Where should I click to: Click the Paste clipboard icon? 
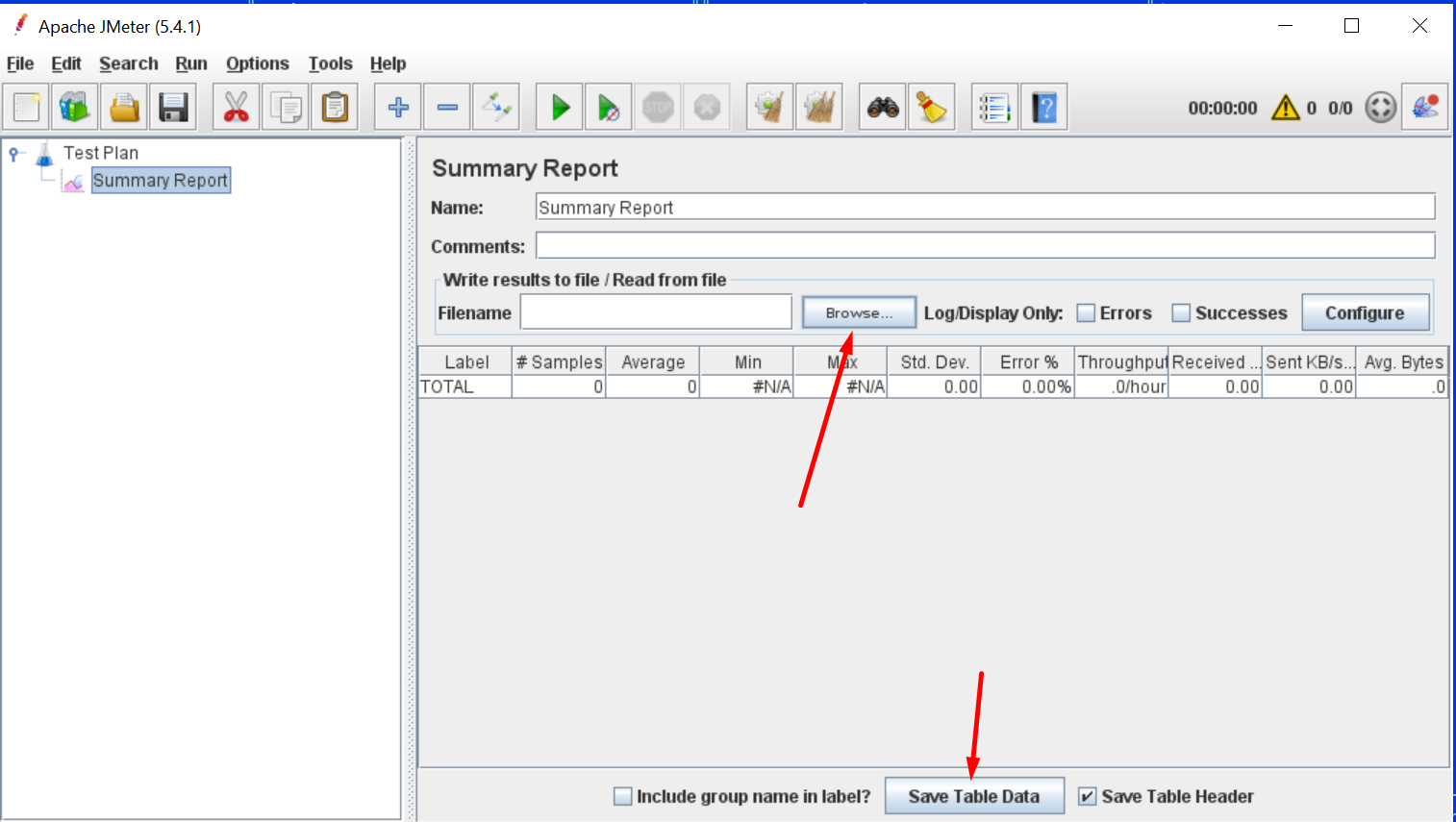click(x=335, y=107)
